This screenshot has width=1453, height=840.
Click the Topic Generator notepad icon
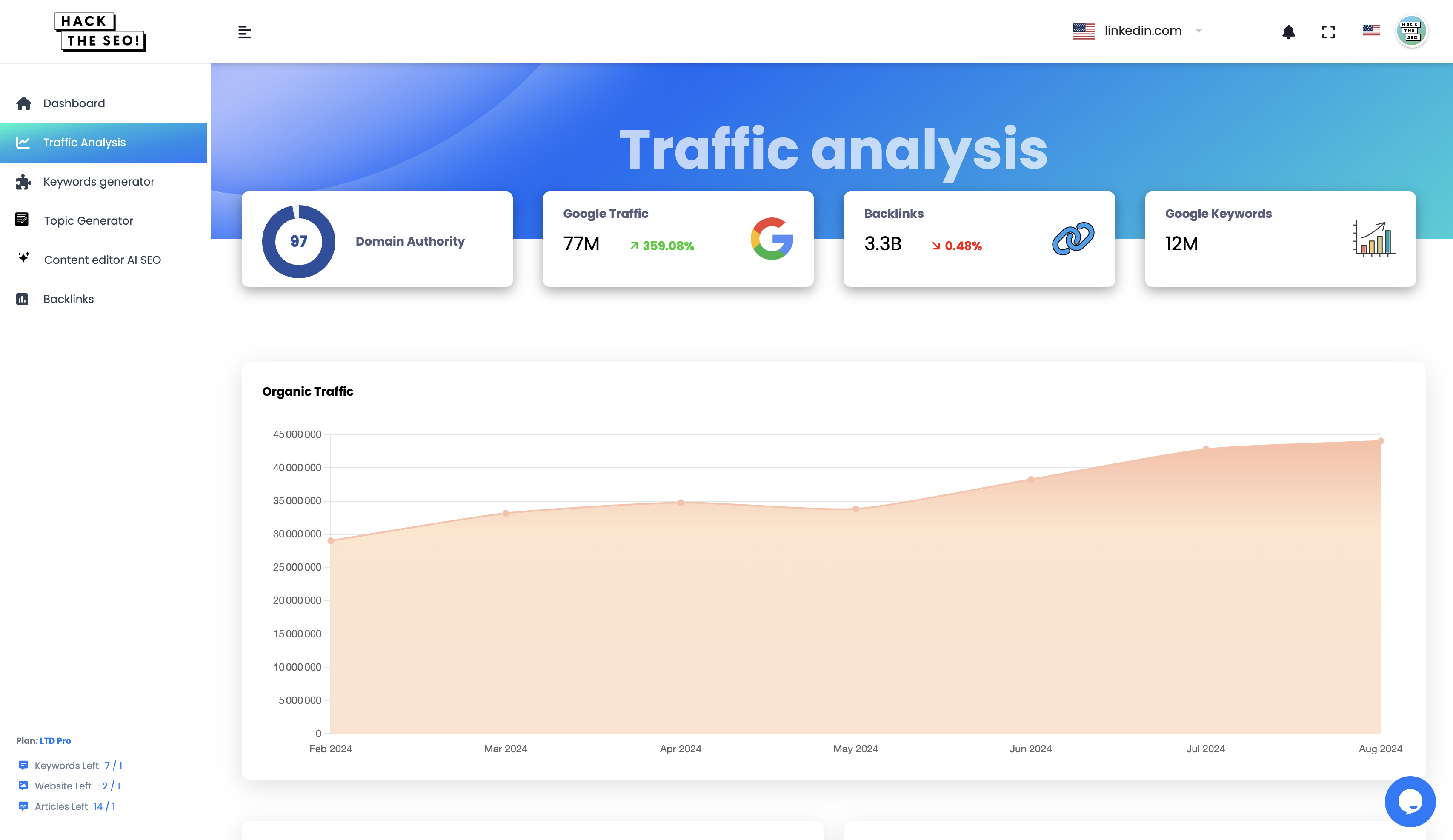click(x=22, y=220)
